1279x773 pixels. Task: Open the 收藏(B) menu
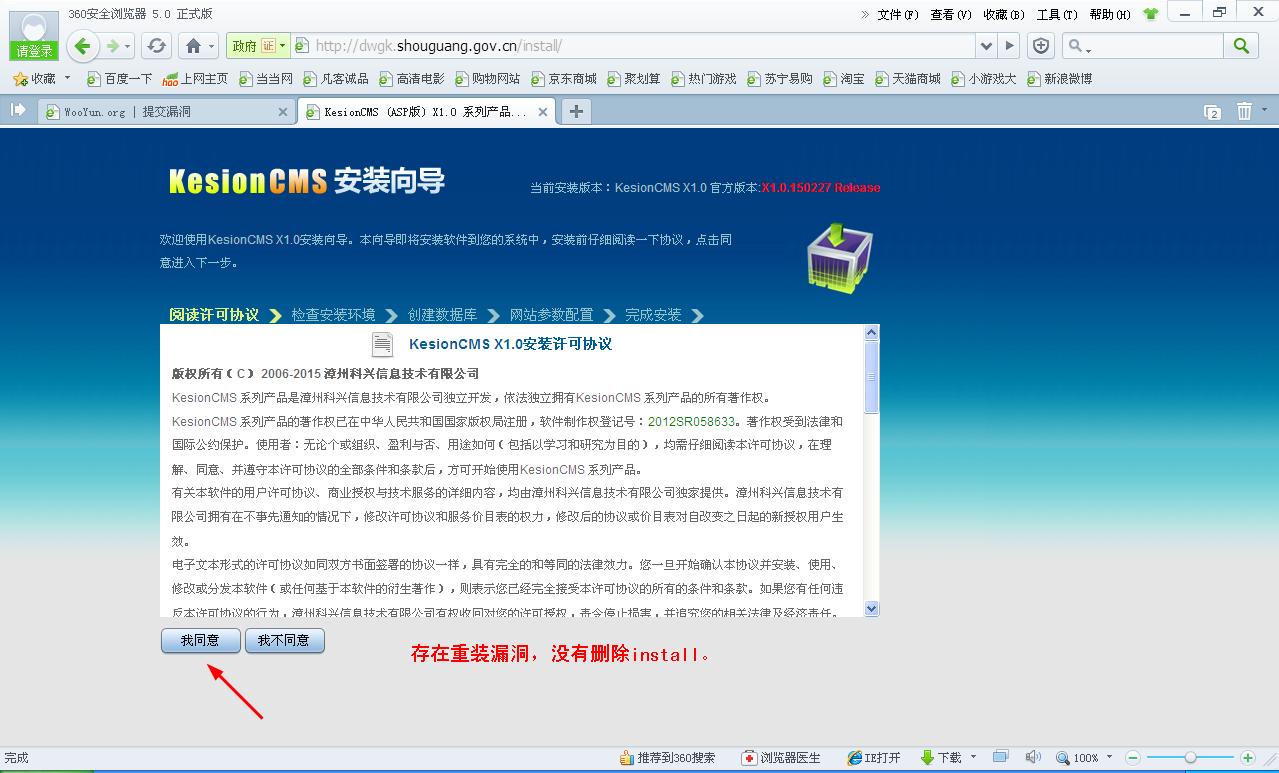1003,14
